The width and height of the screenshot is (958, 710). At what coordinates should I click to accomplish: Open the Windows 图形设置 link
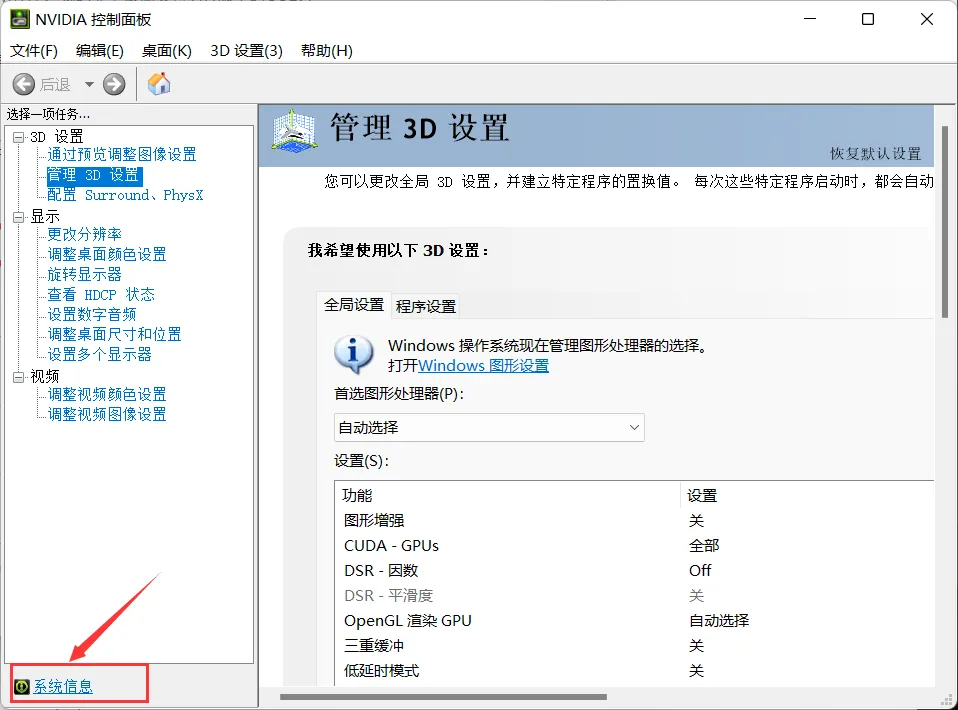click(x=483, y=365)
